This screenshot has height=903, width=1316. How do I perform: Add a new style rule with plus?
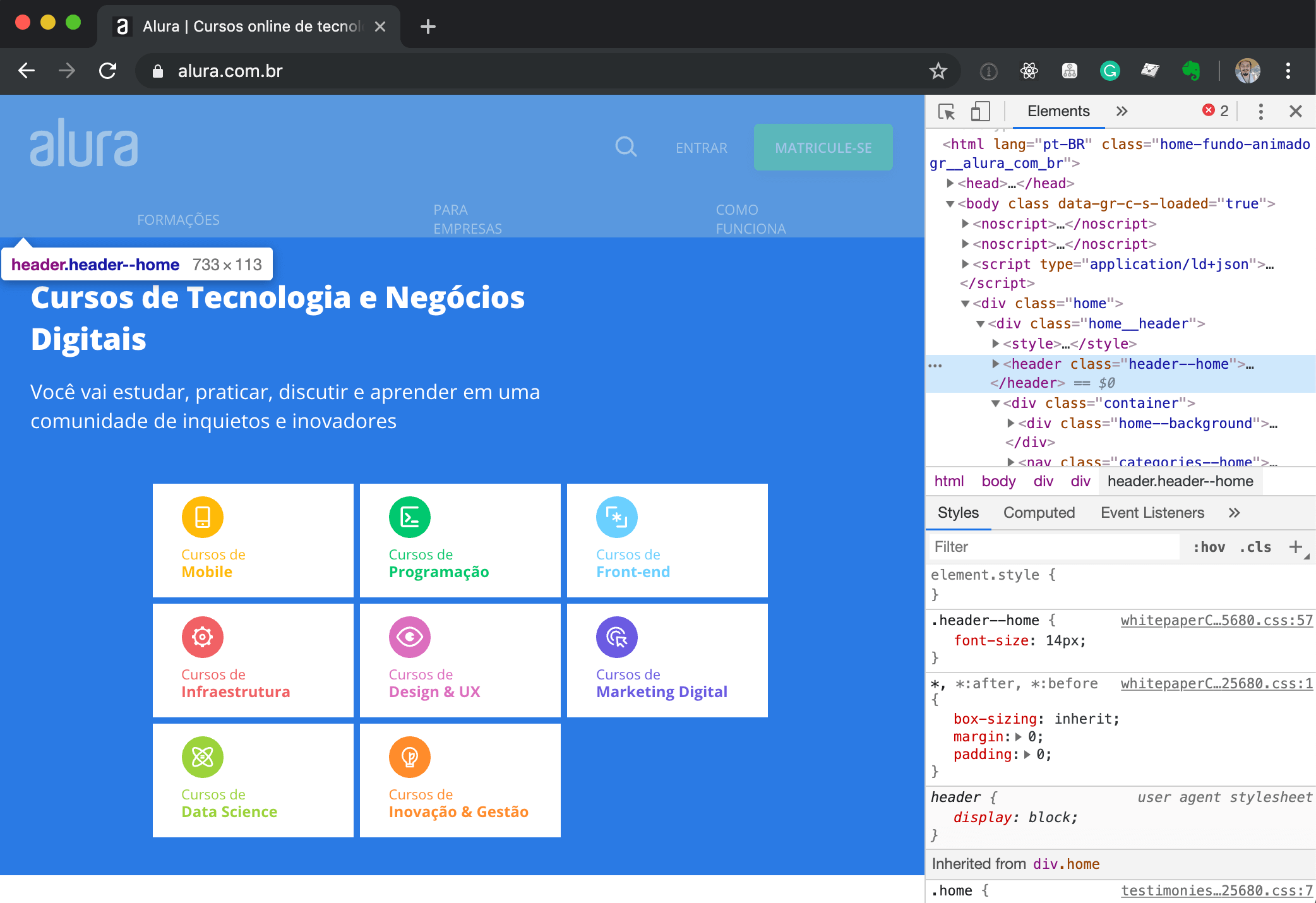pos(1295,547)
